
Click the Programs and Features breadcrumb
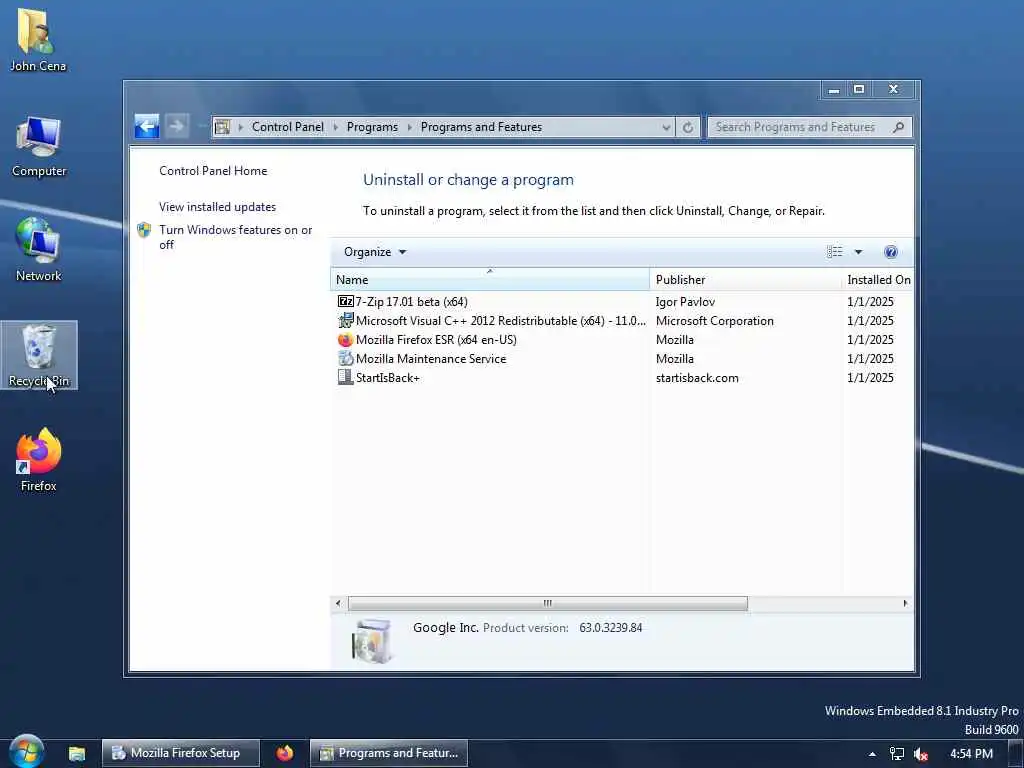pos(481,127)
